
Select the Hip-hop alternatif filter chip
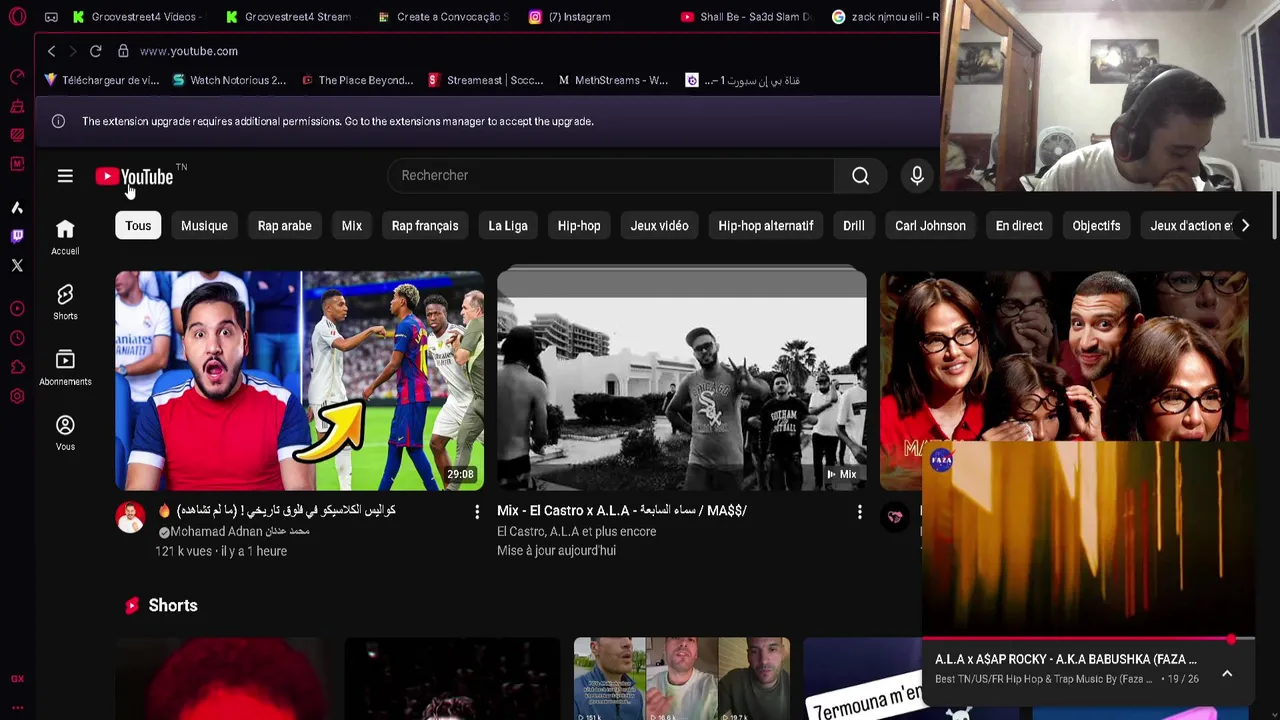coord(766,226)
